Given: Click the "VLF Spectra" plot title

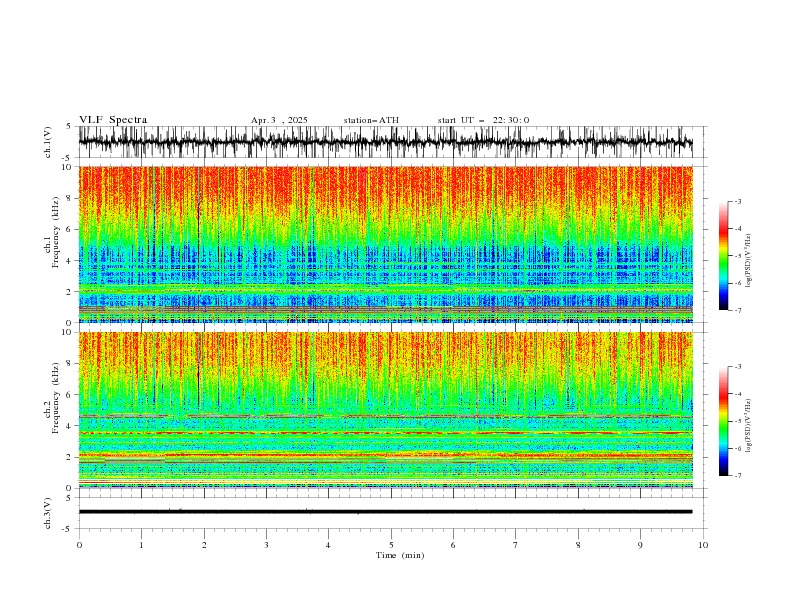Looking at the screenshot, I should (x=113, y=120).
